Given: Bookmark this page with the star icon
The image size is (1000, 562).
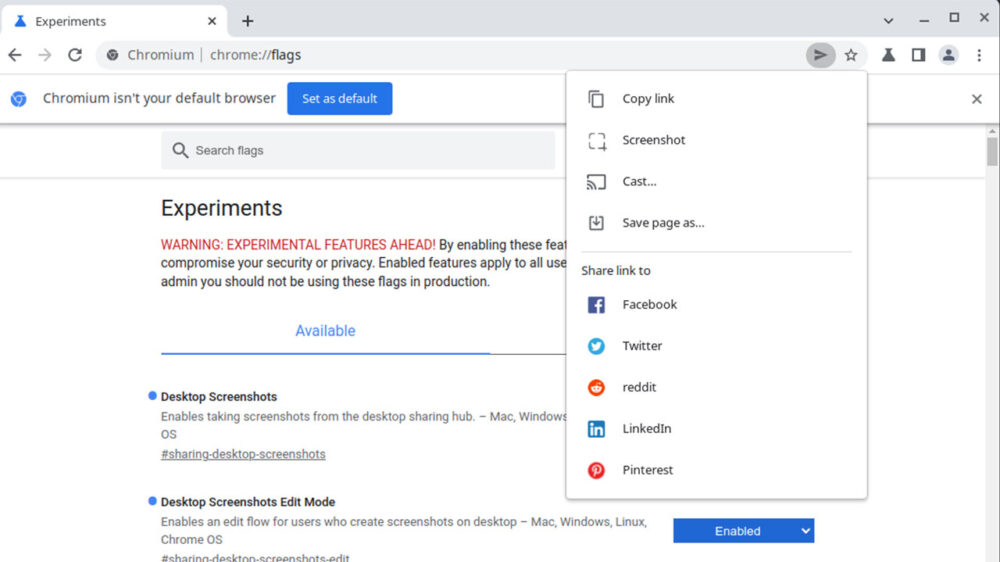Looking at the screenshot, I should [x=851, y=55].
